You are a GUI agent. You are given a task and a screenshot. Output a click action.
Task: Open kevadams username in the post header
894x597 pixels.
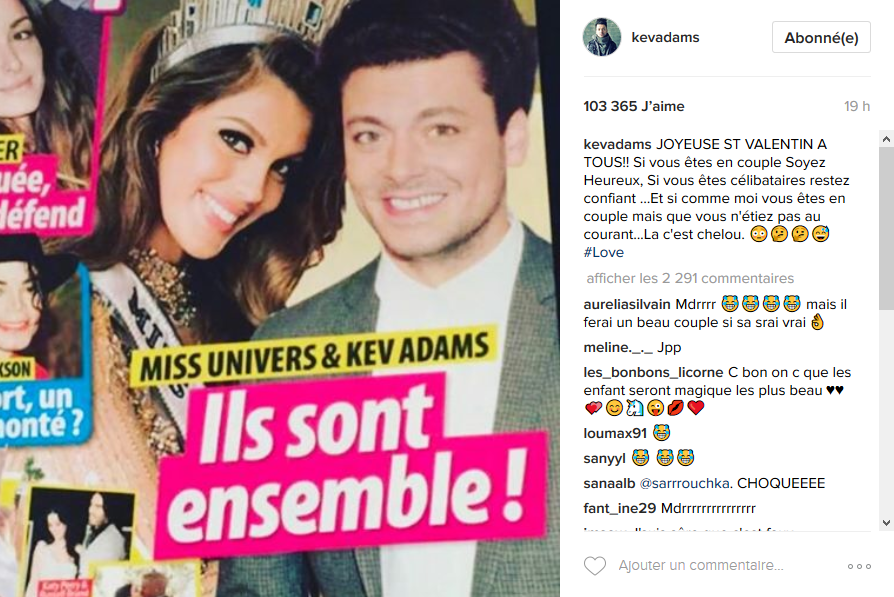pos(665,38)
